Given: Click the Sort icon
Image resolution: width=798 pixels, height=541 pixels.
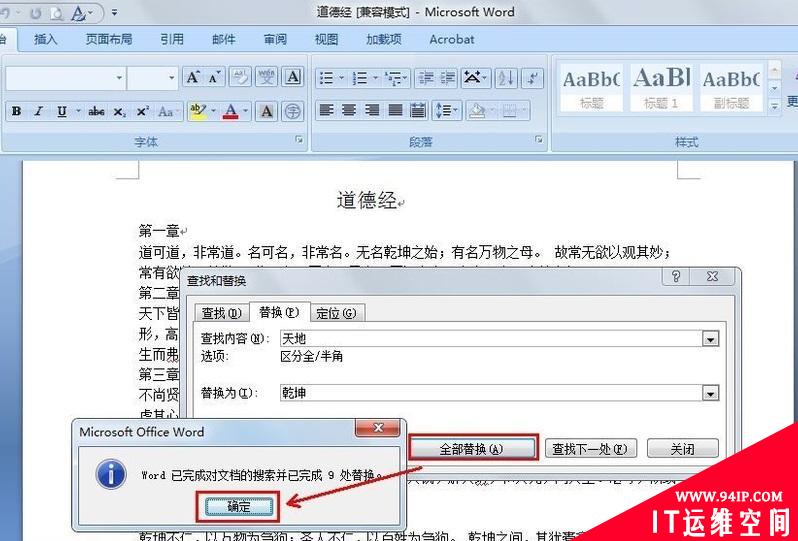Looking at the screenshot, I should [506, 78].
